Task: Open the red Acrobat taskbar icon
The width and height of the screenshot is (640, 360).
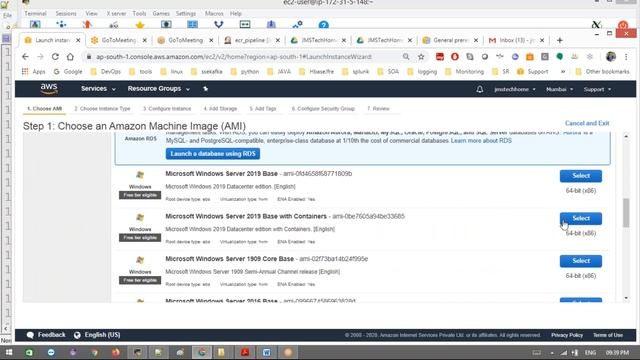Action: pos(245,352)
